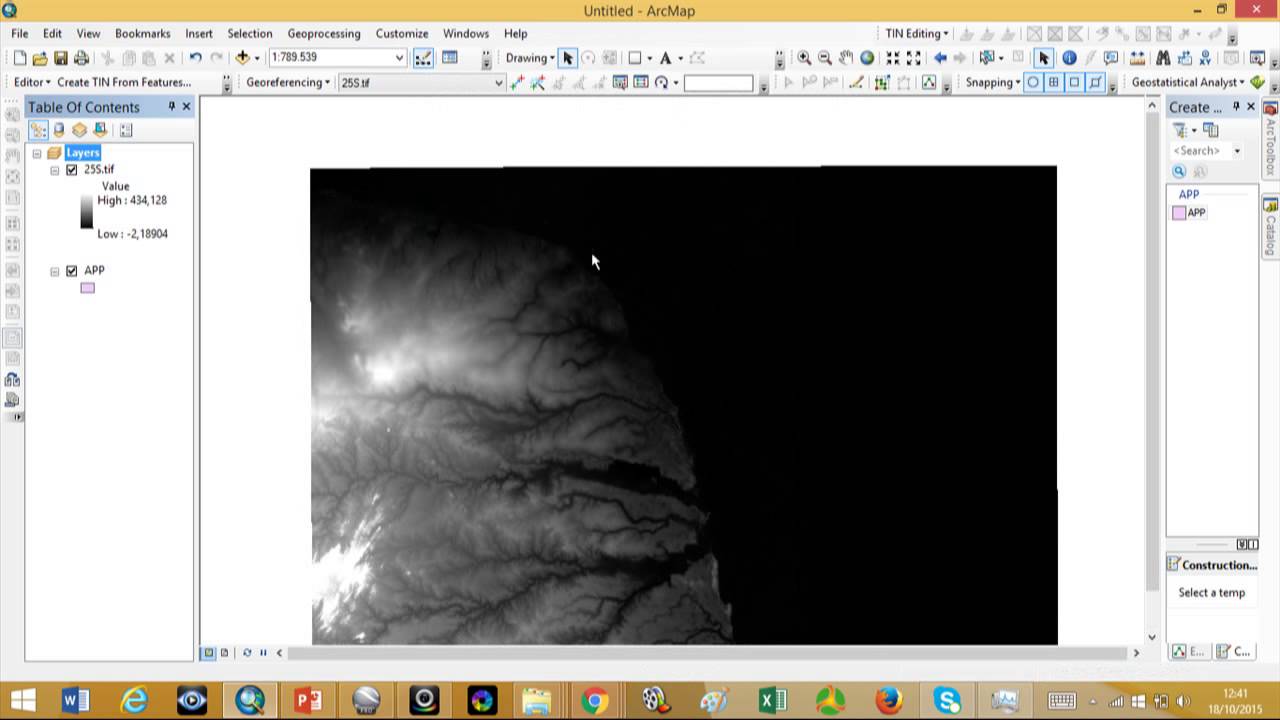Open the Geoprocessing menu

(324, 33)
